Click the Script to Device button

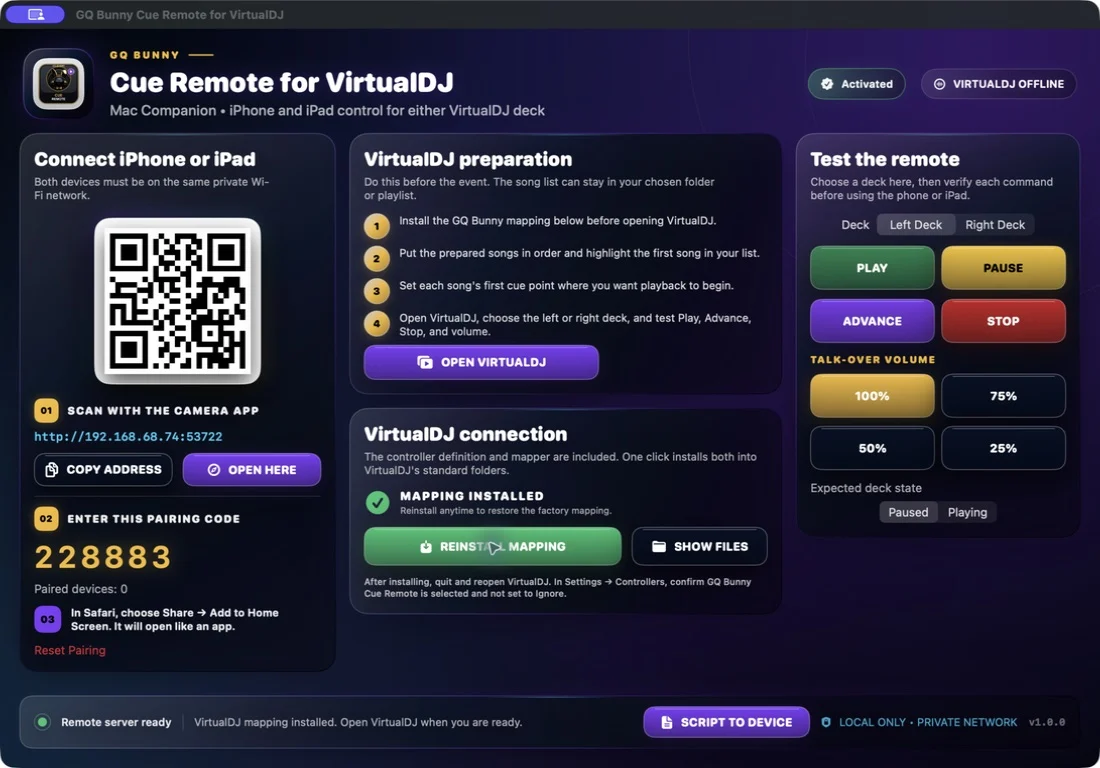(x=726, y=722)
